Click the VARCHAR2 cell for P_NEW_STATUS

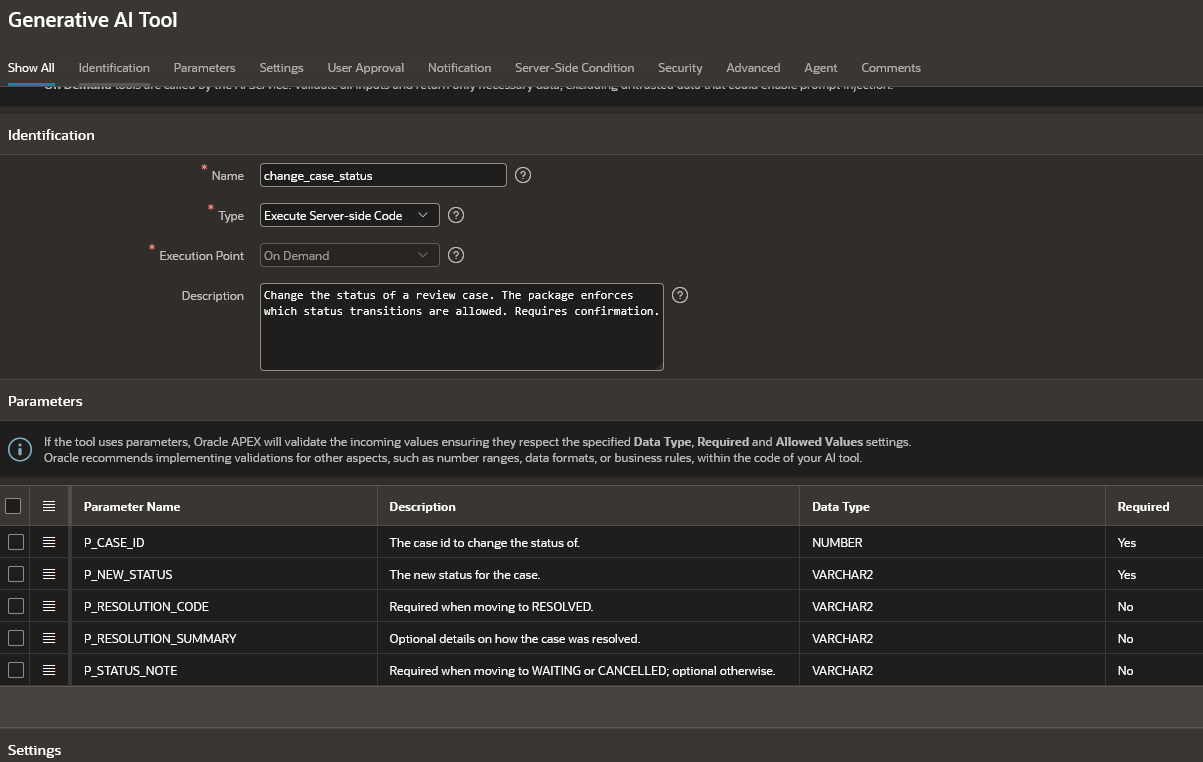(952, 574)
